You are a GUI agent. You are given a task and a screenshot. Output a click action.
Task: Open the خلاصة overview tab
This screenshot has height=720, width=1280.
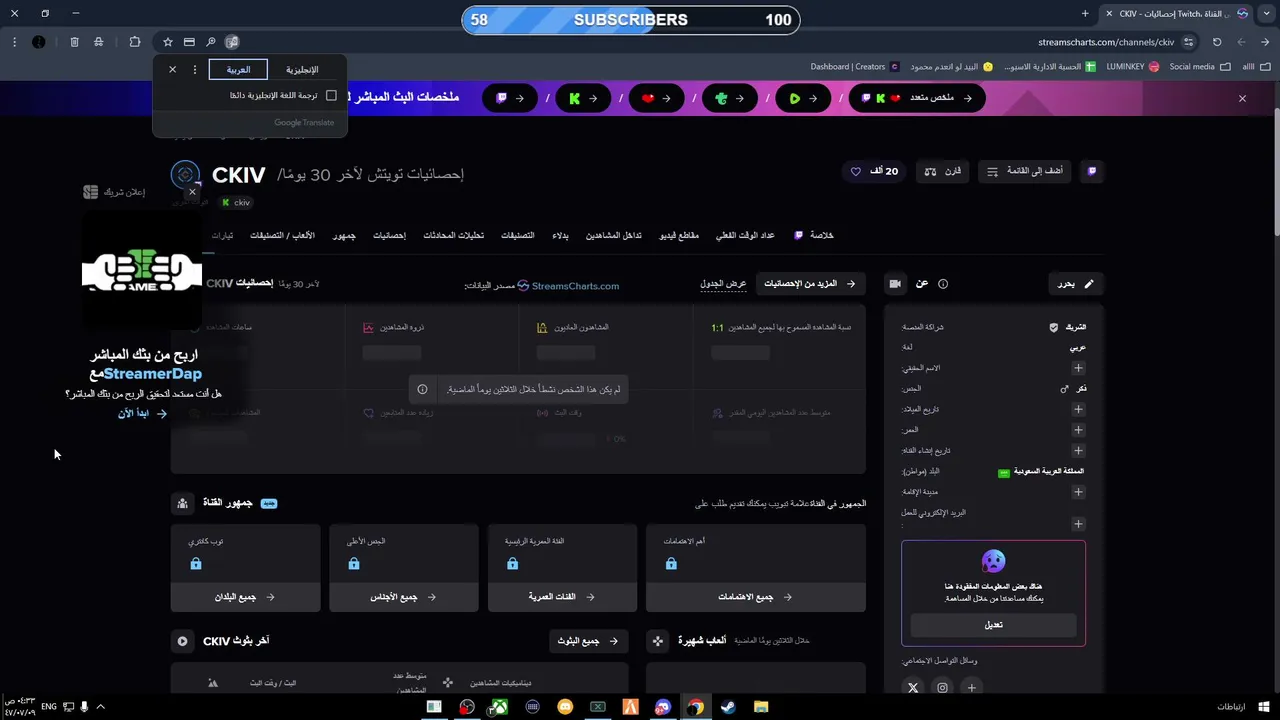814,235
